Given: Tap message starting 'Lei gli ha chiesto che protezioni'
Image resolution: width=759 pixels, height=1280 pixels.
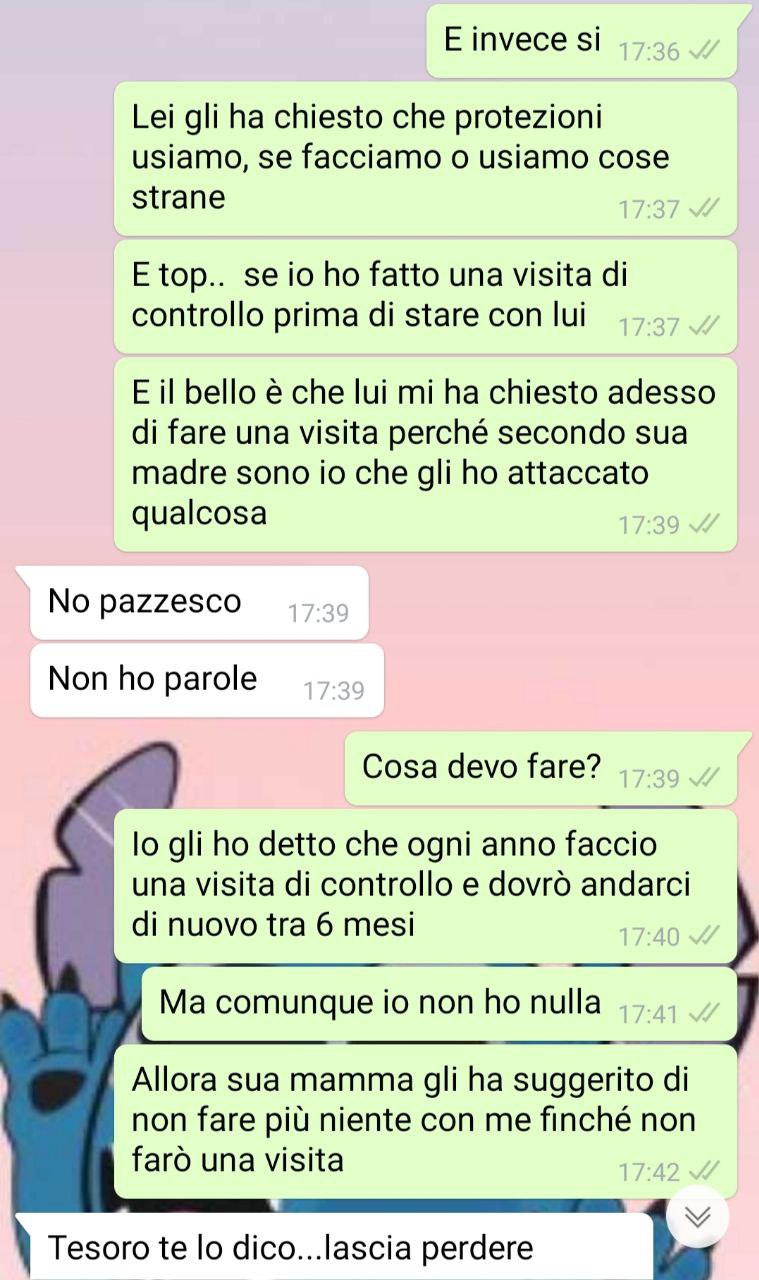Looking at the screenshot, I should click(x=425, y=158).
